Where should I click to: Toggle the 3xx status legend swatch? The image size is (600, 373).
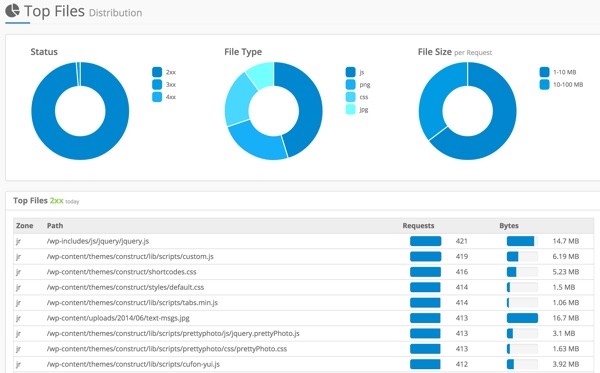click(157, 85)
